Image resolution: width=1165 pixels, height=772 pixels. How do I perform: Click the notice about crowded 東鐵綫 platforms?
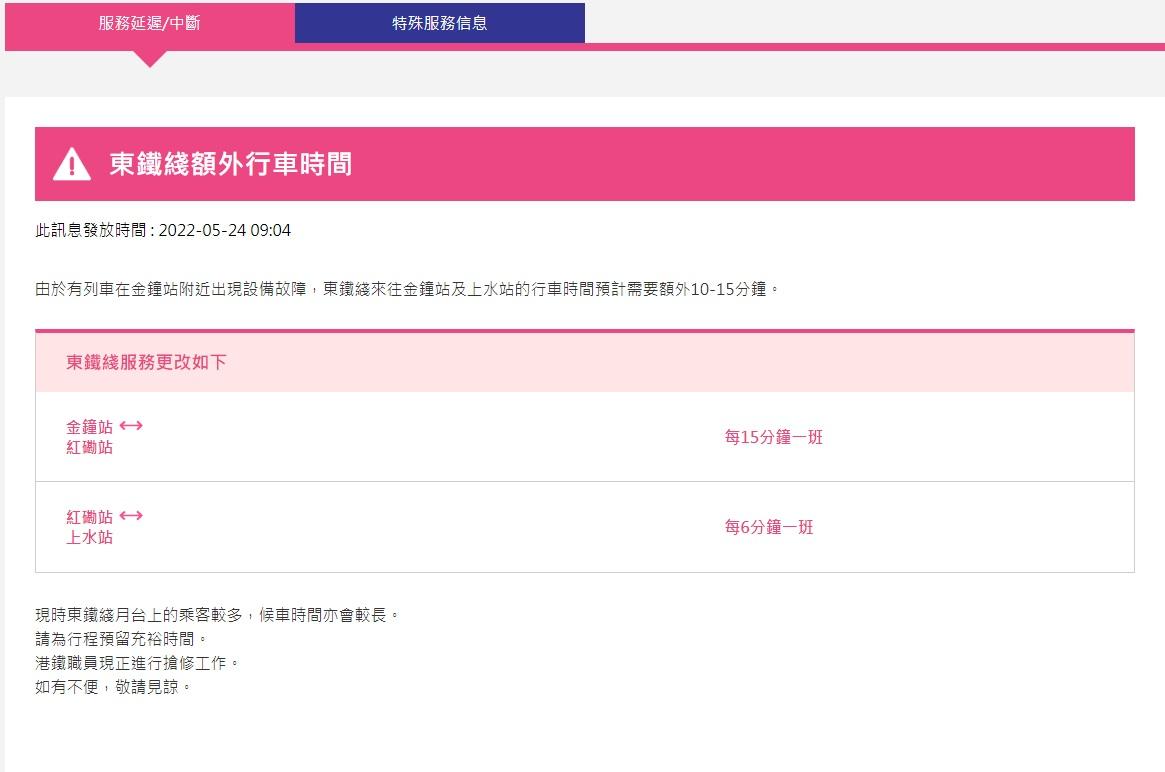click(x=217, y=614)
